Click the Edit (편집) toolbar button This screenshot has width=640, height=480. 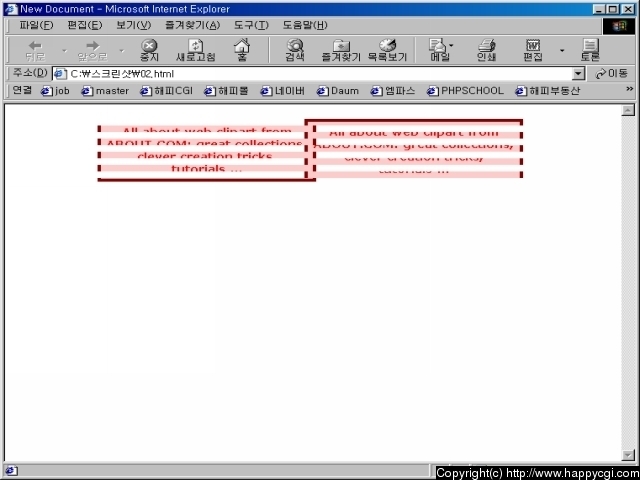pyautogui.click(x=533, y=51)
